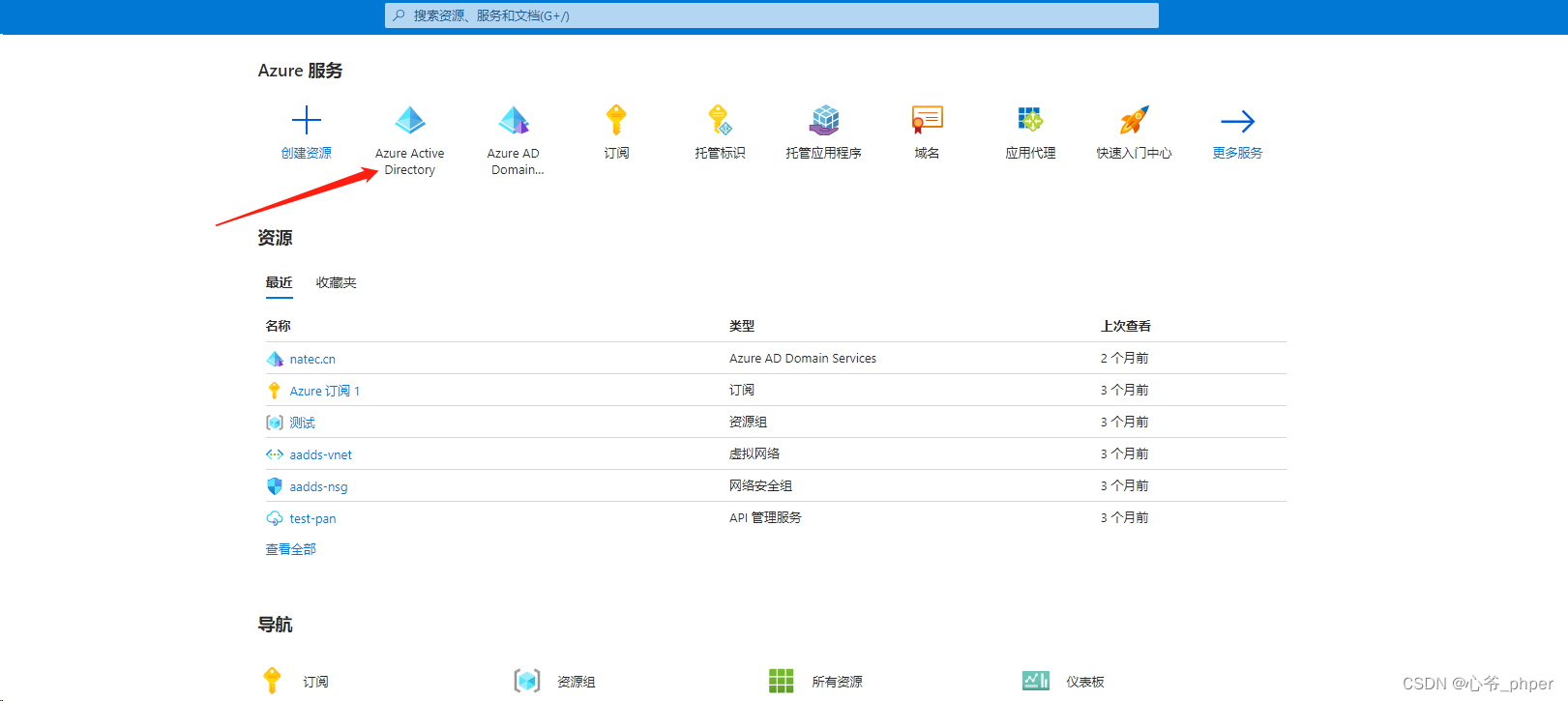Open the Domain names (域名) certificate icon
This screenshot has width=1568, height=701.
coord(927,120)
